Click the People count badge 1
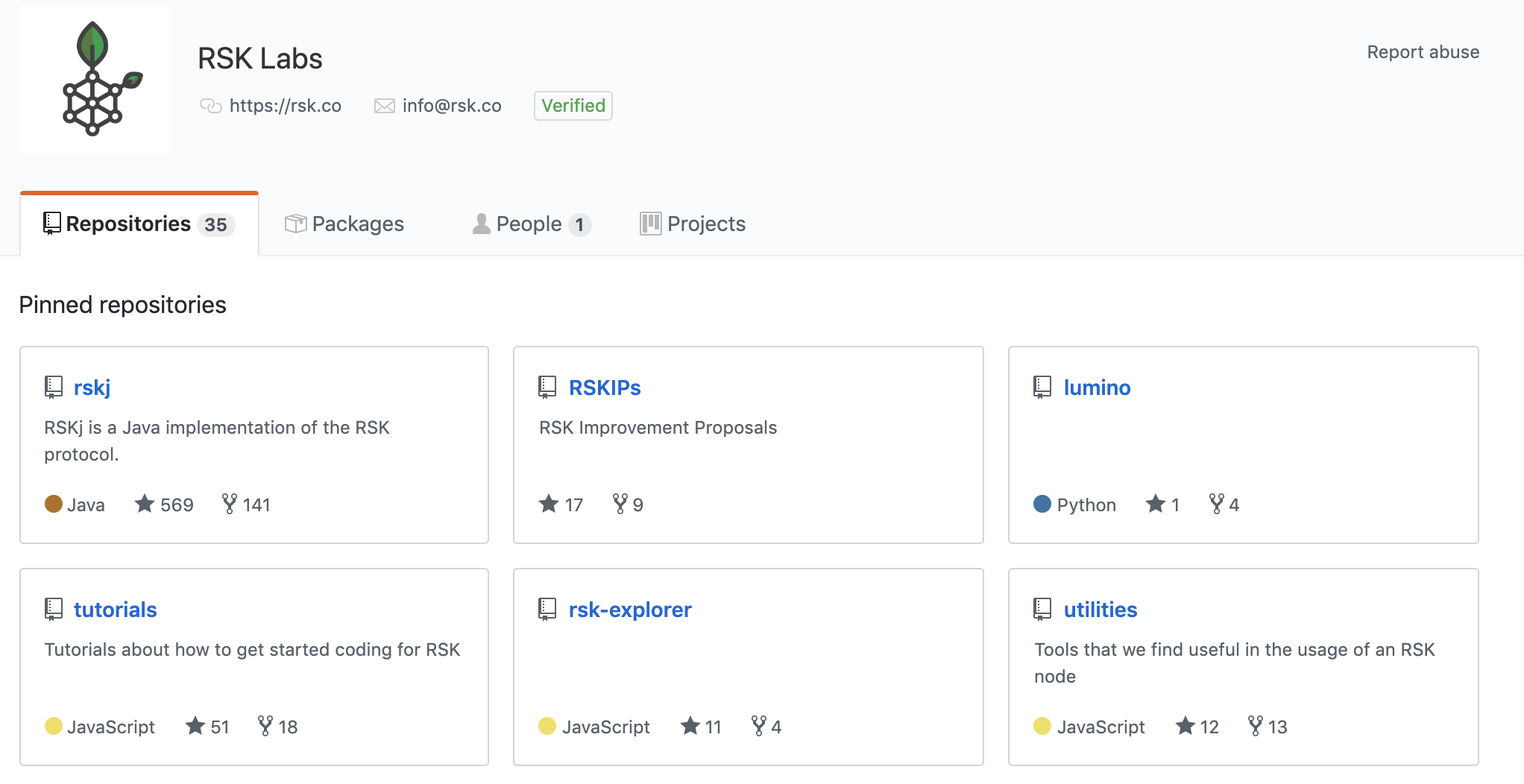 pyautogui.click(x=580, y=224)
